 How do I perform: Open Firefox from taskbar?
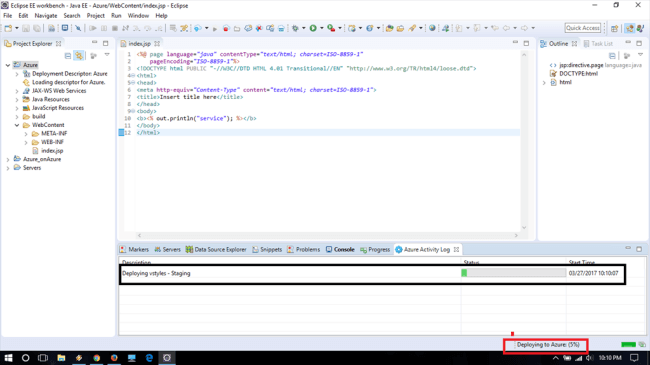coord(114,358)
